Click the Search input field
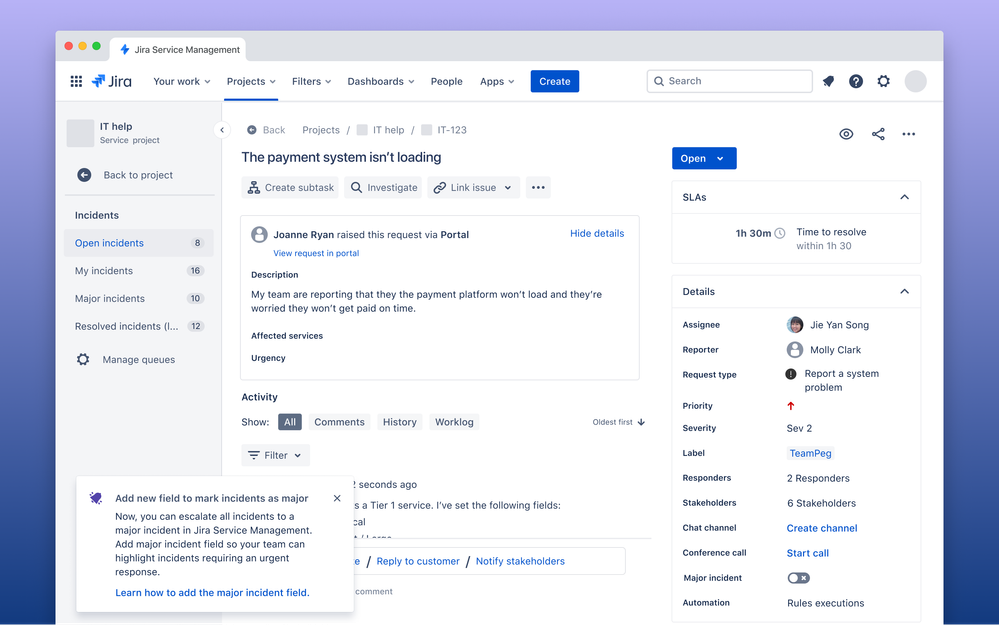Viewport: 999px width, 626px height. point(730,81)
